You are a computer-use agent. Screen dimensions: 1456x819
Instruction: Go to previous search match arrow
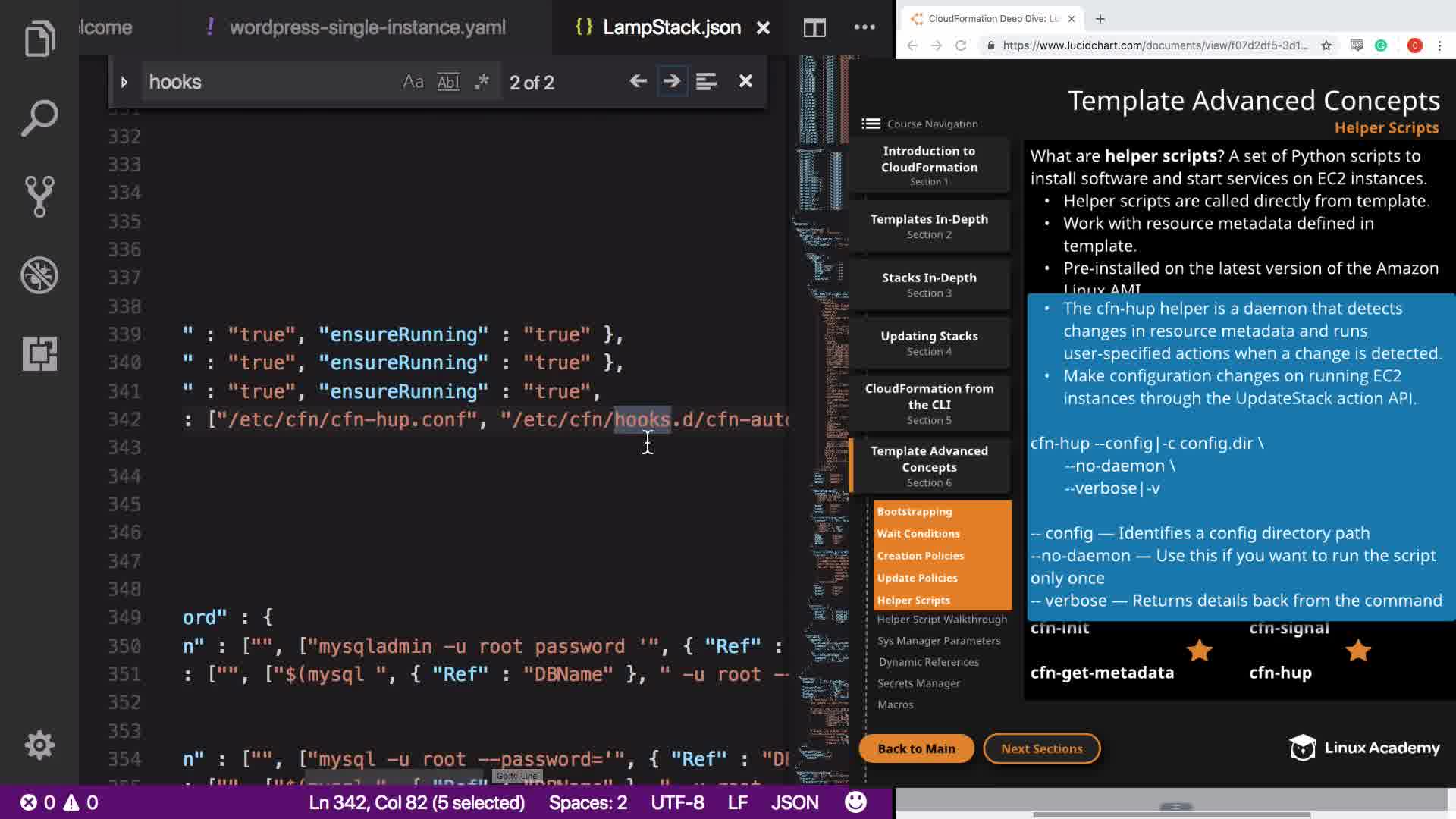pos(638,81)
